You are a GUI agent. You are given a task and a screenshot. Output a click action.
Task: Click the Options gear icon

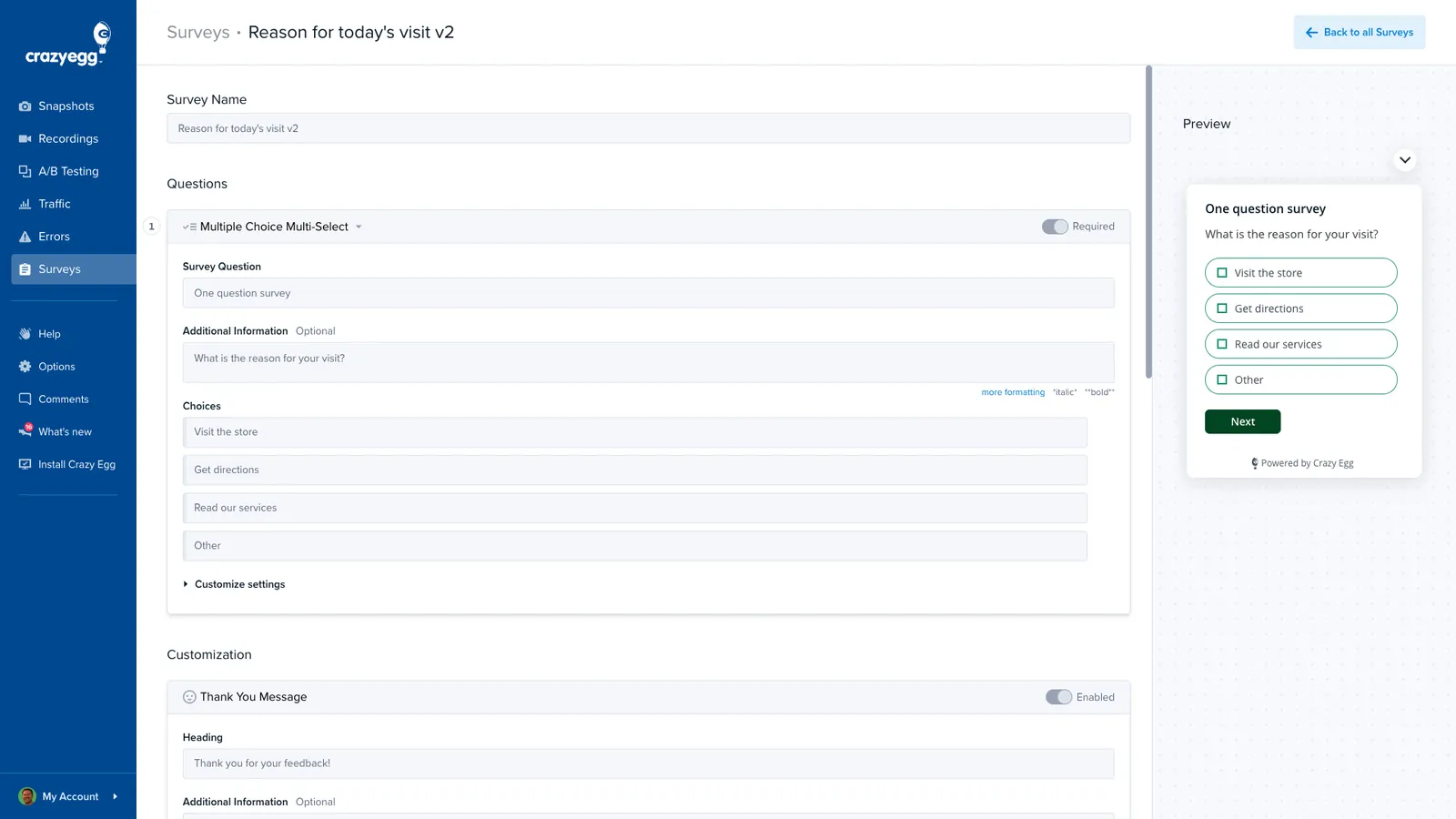pos(25,367)
